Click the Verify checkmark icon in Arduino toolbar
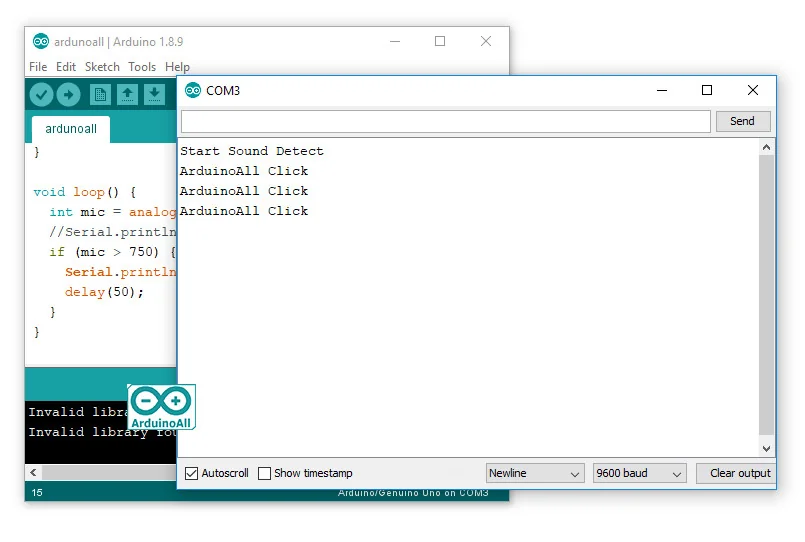The image size is (805, 542). [x=42, y=94]
